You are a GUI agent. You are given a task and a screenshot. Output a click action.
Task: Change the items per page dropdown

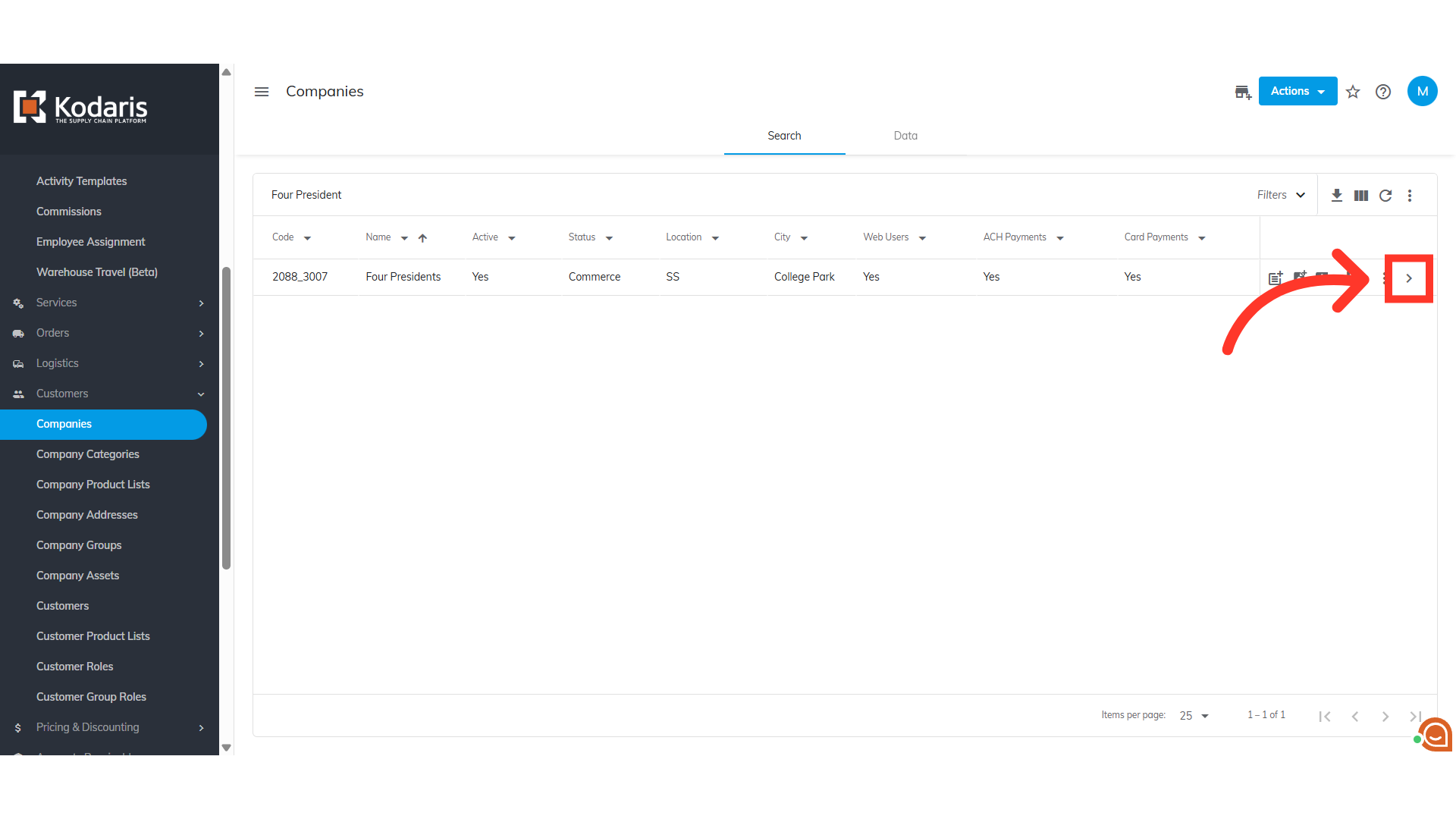pos(1194,716)
